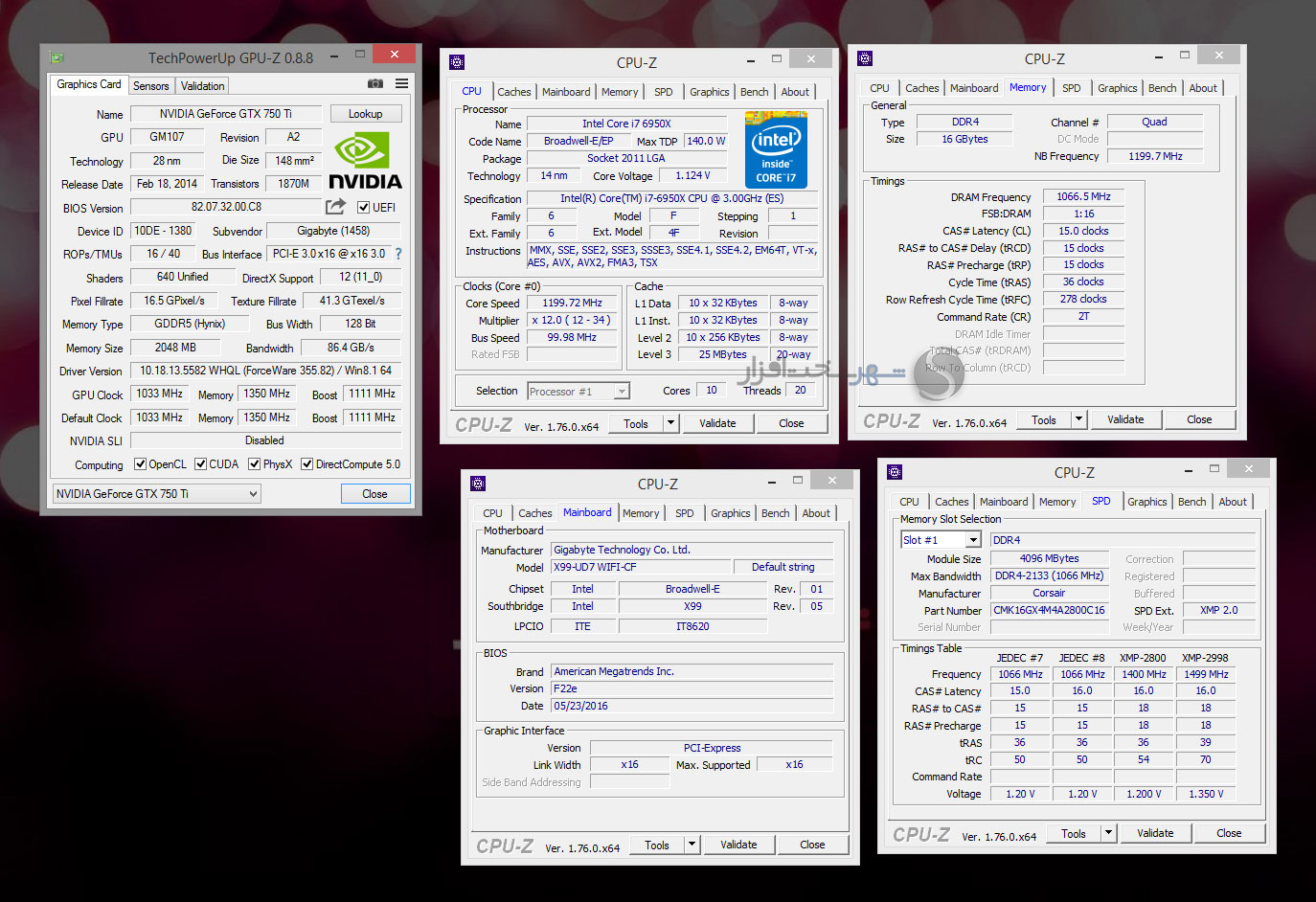Switch to the Sensors tab in GPU-Z

(150, 86)
